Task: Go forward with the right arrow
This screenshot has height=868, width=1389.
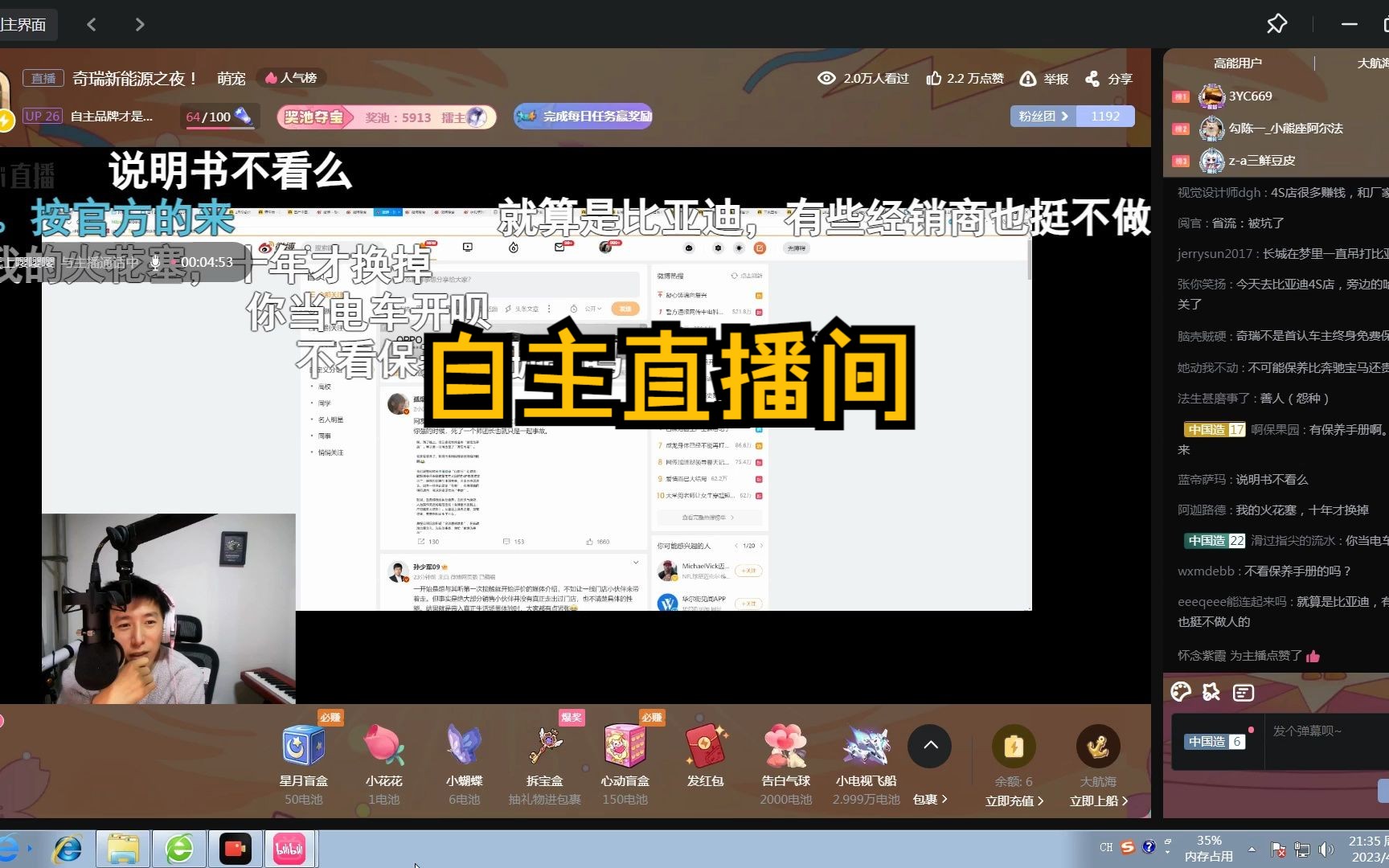Action: pyautogui.click(x=140, y=25)
